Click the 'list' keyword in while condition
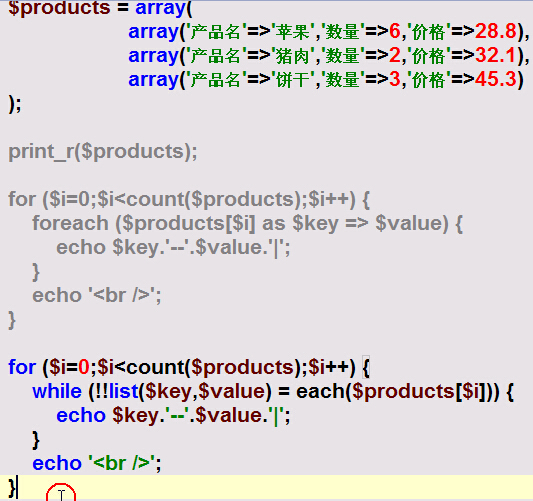The height and width of the screenshot is (501, 533). click(124, 391)
